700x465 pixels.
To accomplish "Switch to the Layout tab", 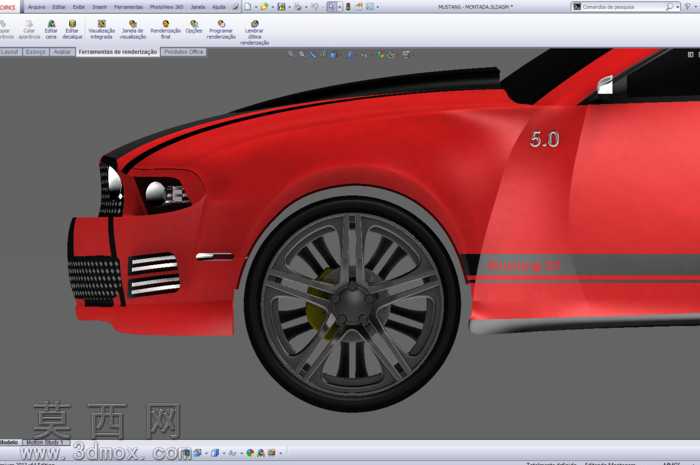I will click(x=9, y=52).
